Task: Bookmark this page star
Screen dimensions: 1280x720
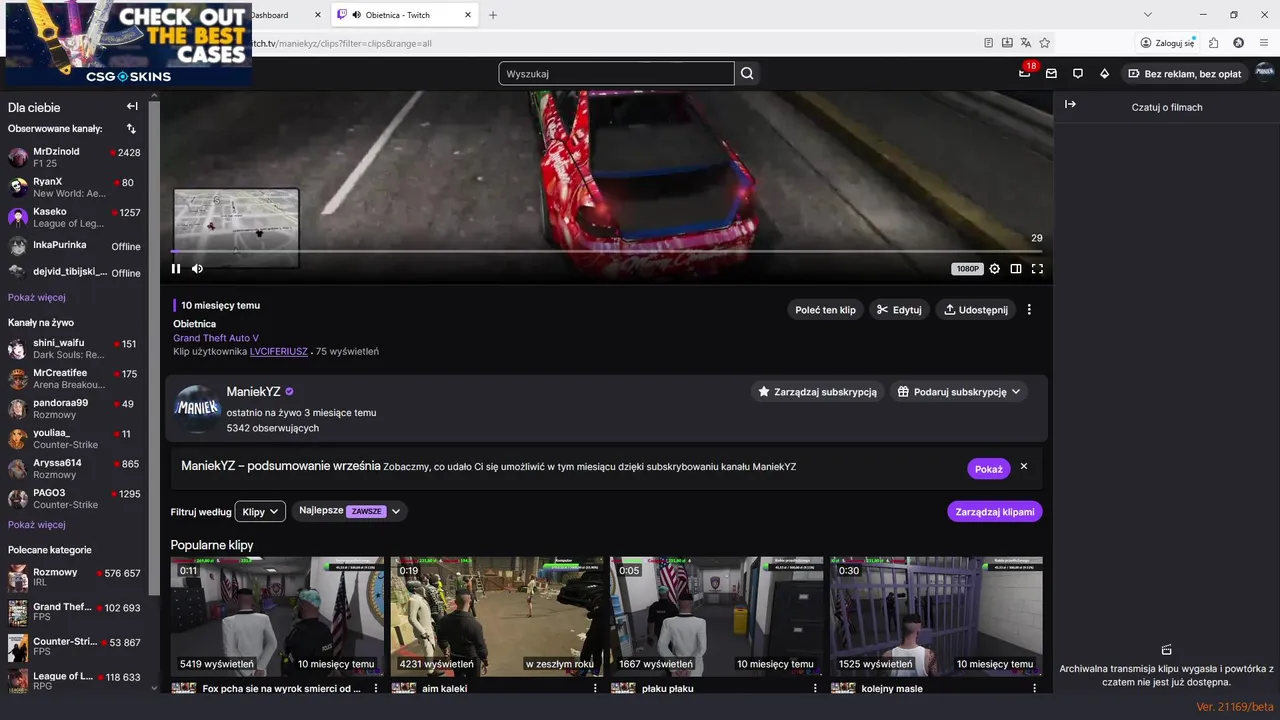Action: coord(1044,43)
